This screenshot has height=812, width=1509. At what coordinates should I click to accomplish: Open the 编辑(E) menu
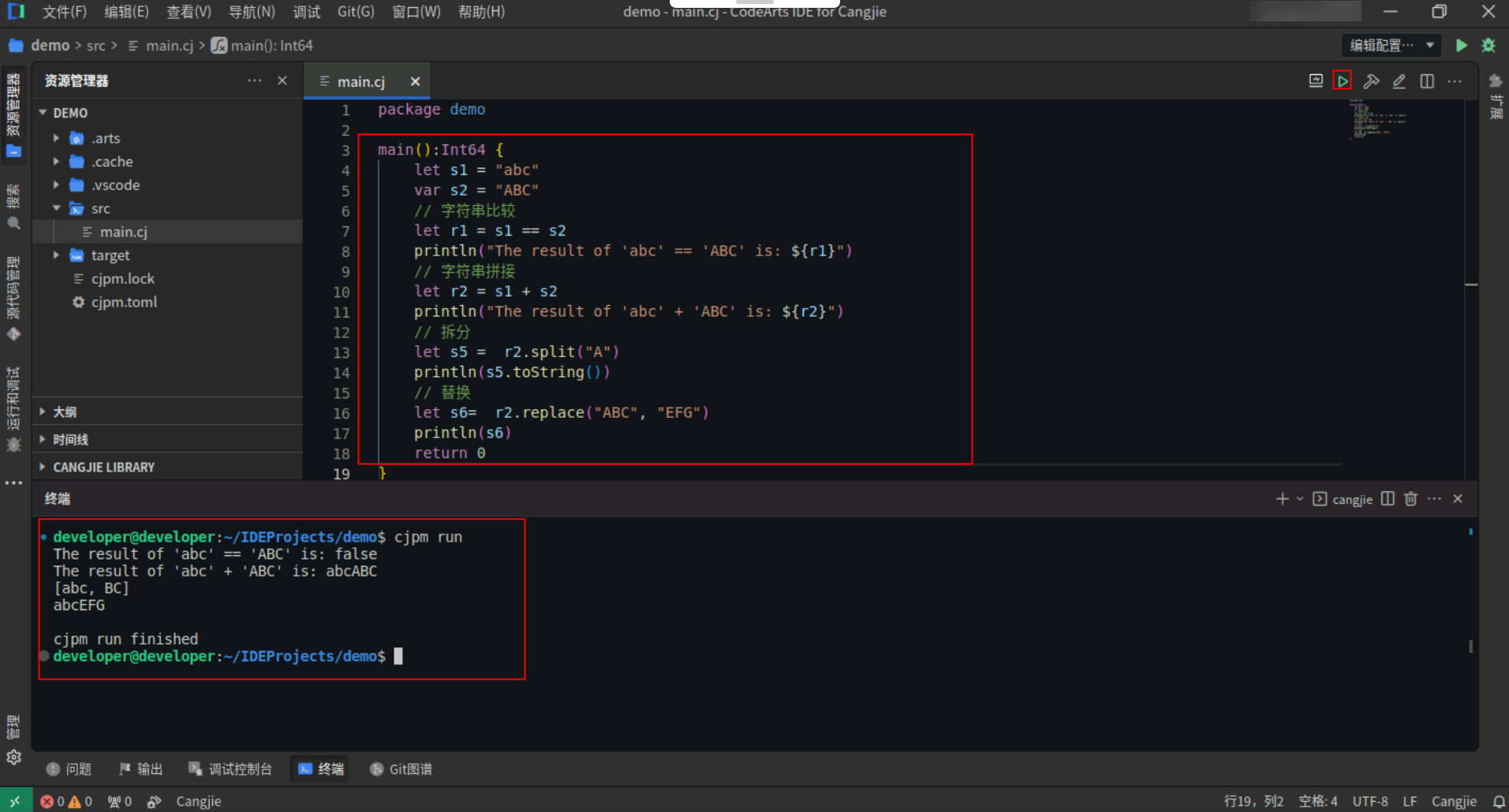126,12
